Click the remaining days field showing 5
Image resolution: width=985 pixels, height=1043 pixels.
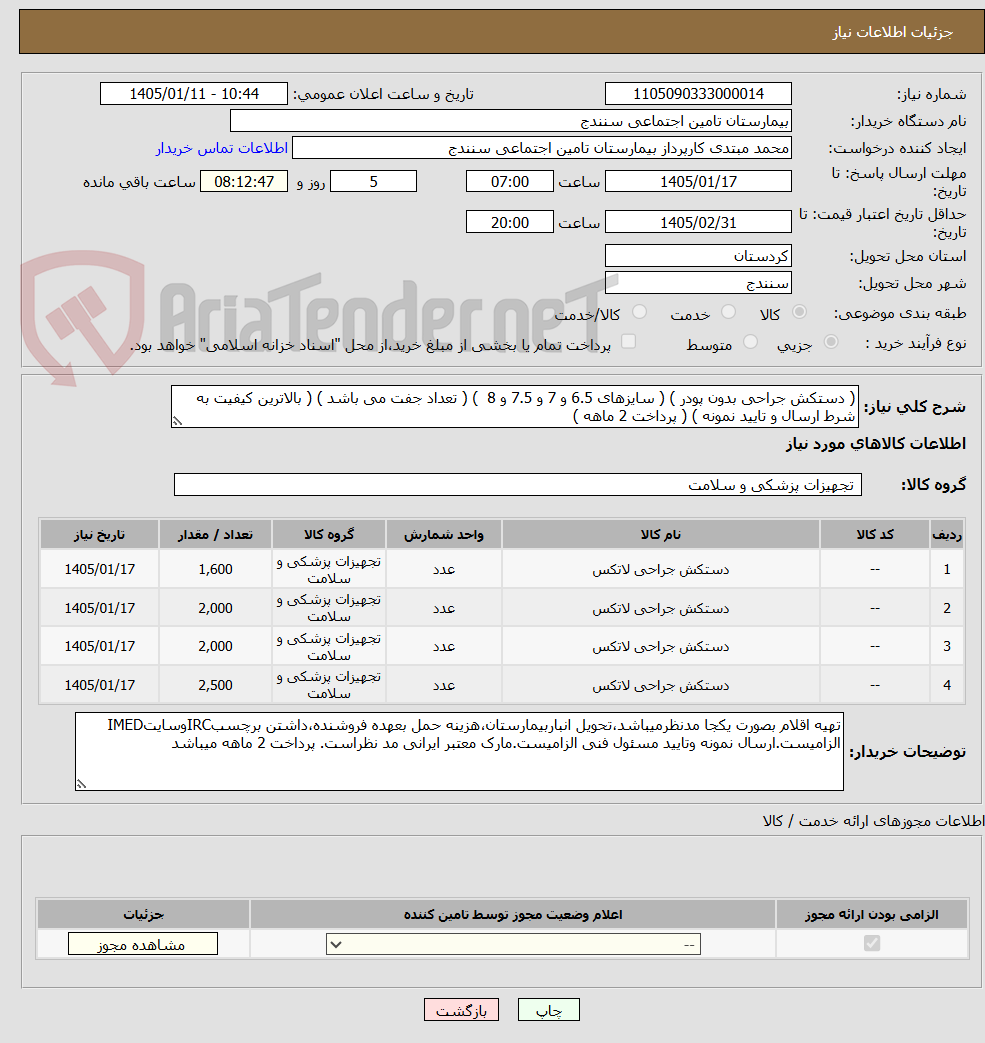point(373,182)
